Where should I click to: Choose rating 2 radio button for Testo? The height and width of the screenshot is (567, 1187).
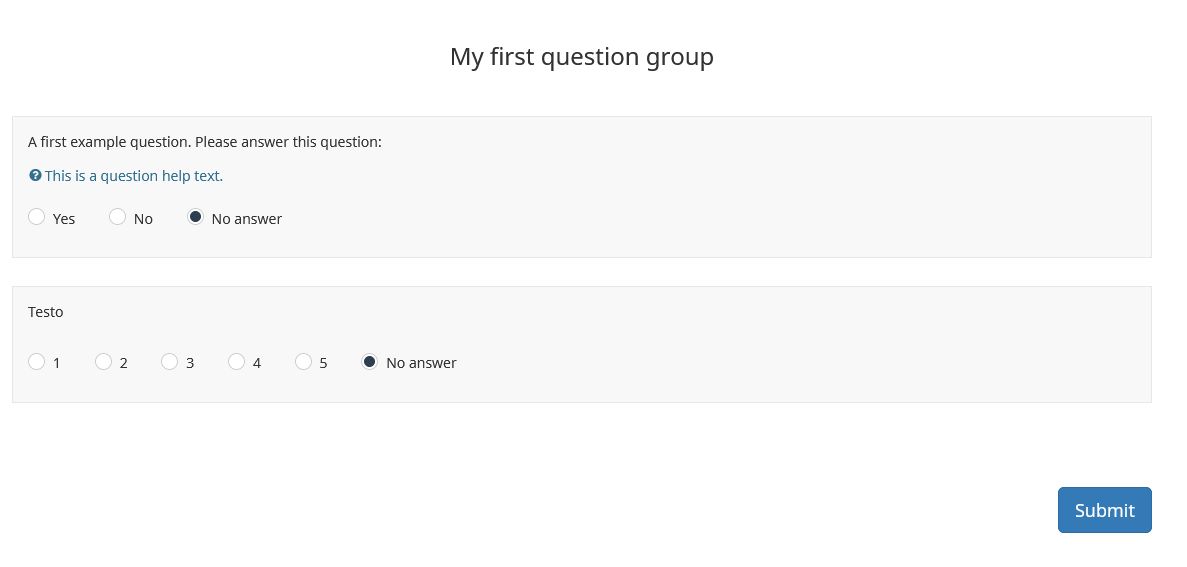click(103, 362)
